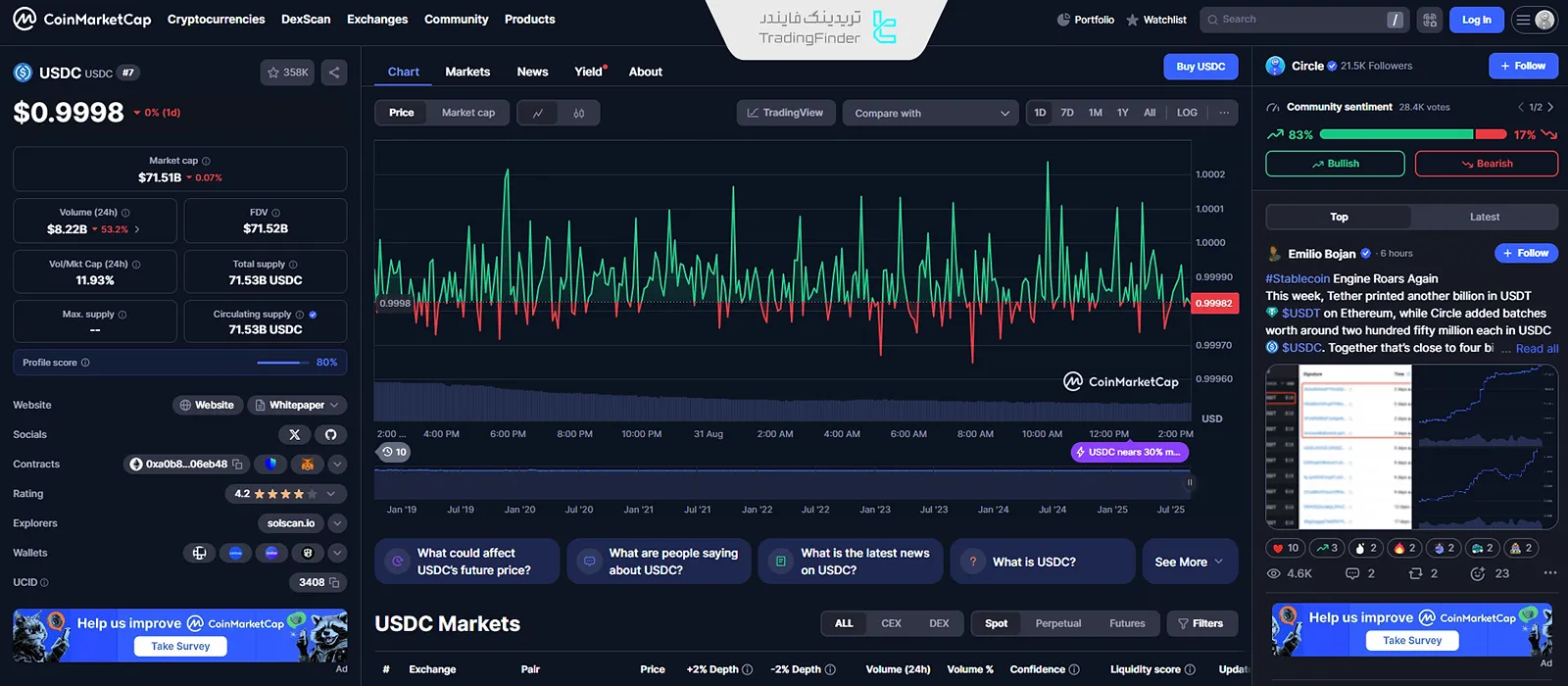The image size is (1568, 686).
Task: Click the MetaMask fox icon in Contracts
Action: coord(307,465)
